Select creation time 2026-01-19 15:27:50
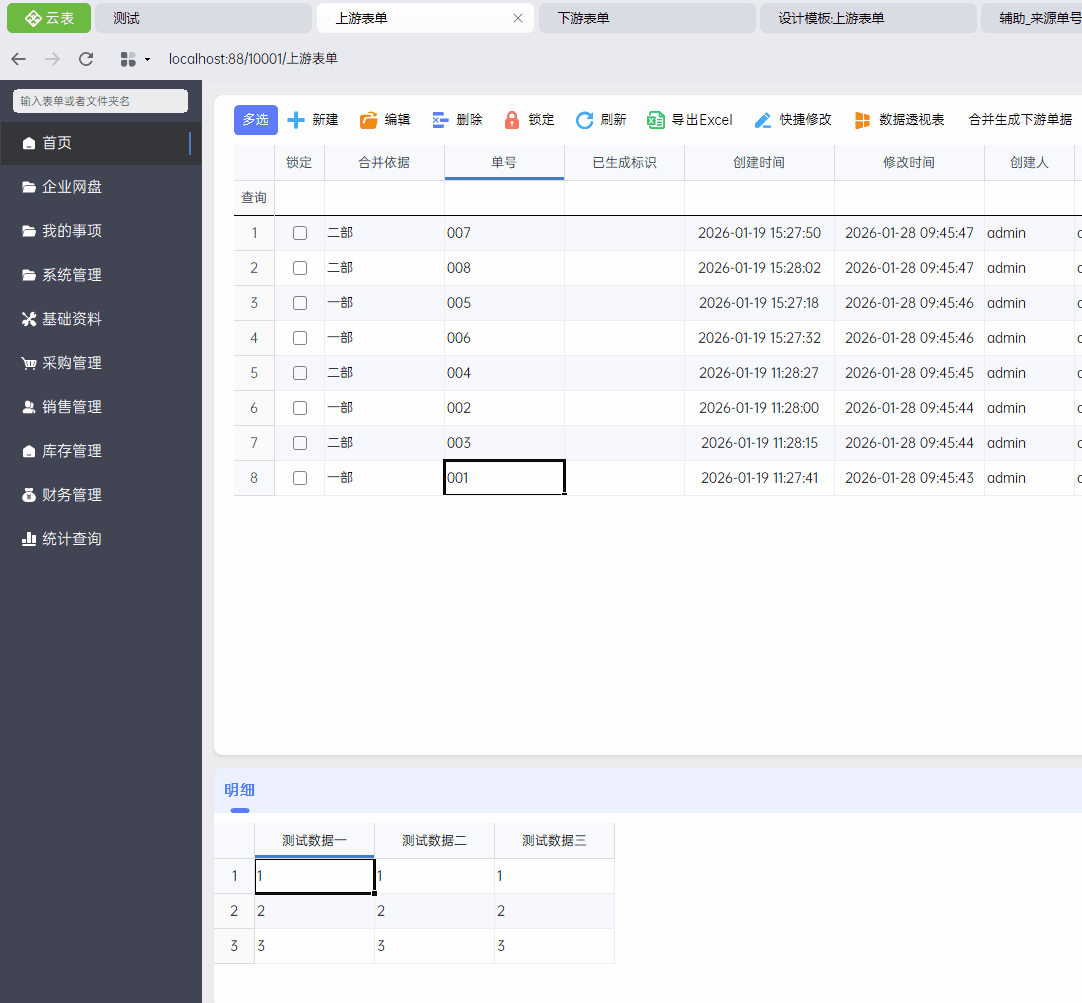The width and height of the screenshot is (1082, 1003). click(x=759, y=233)
